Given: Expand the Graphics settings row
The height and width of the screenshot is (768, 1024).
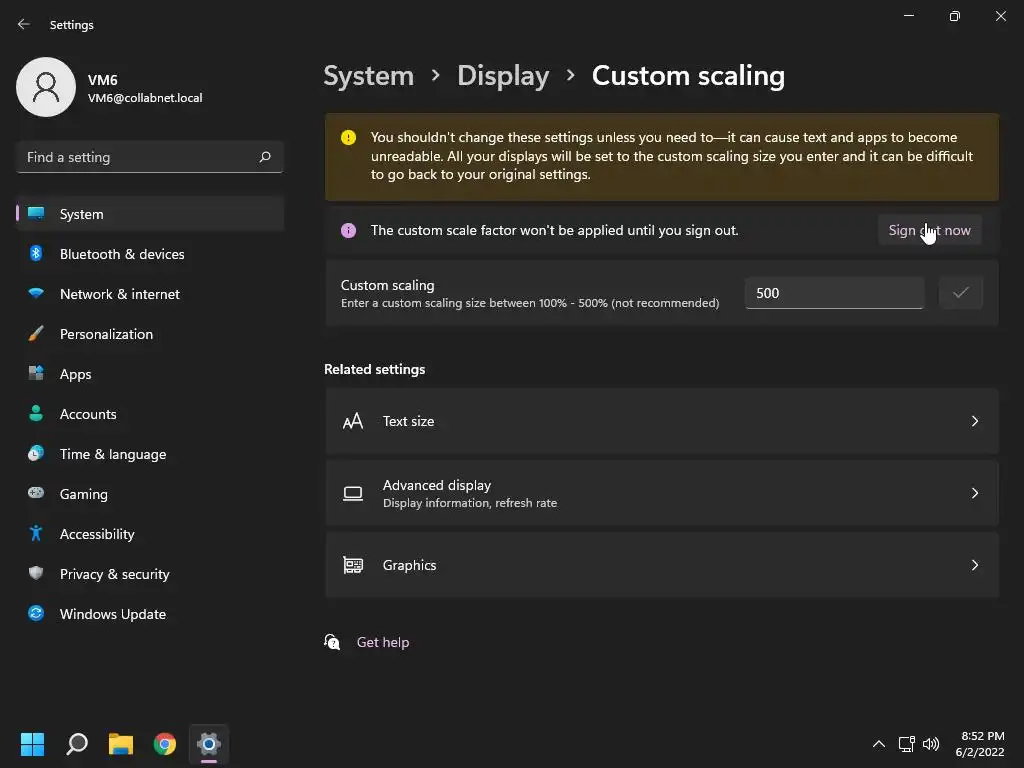Looking at the screenshot, I should click(661, 565).
